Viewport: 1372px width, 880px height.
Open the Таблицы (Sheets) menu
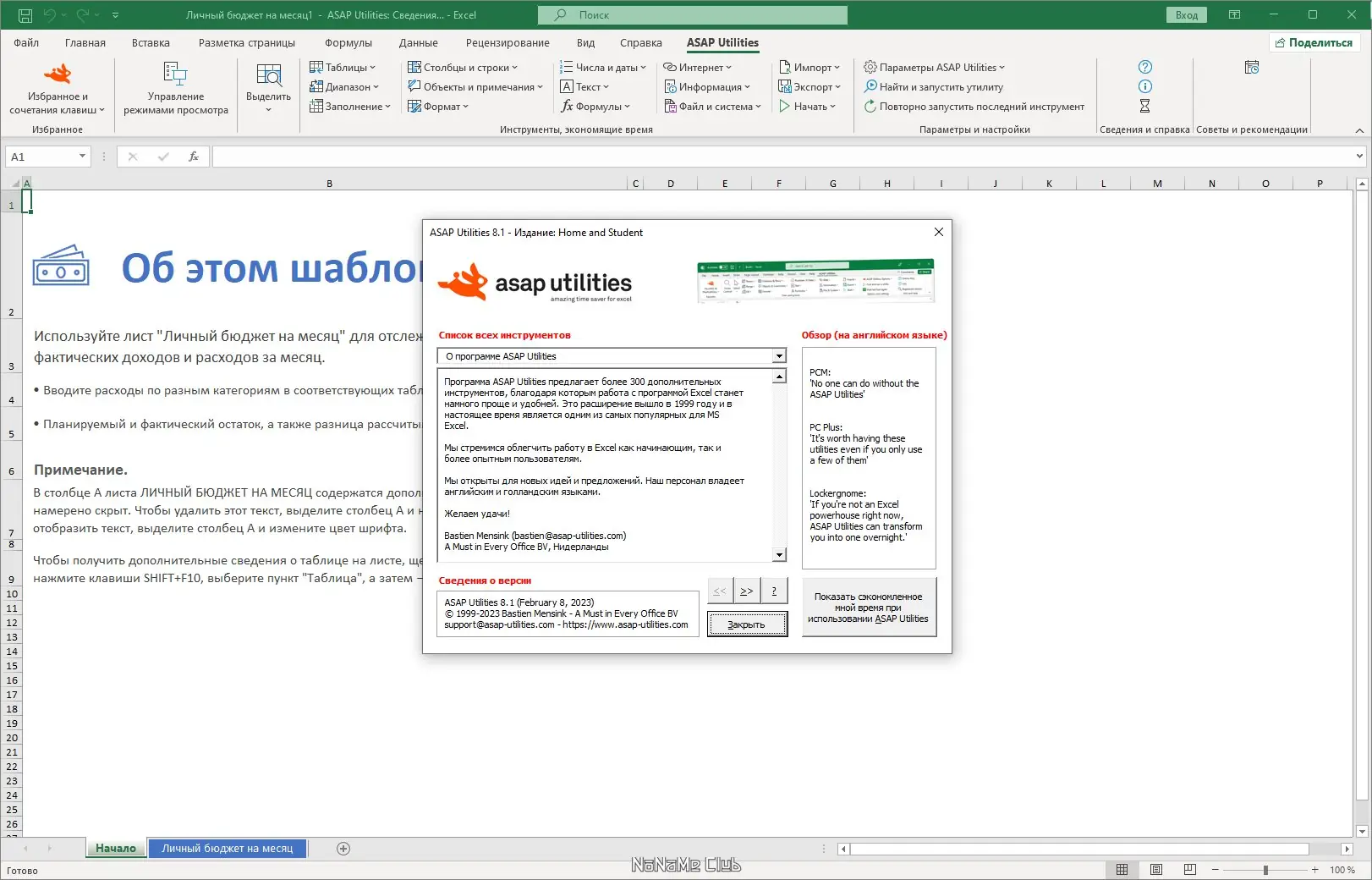[x=343, y=68]
